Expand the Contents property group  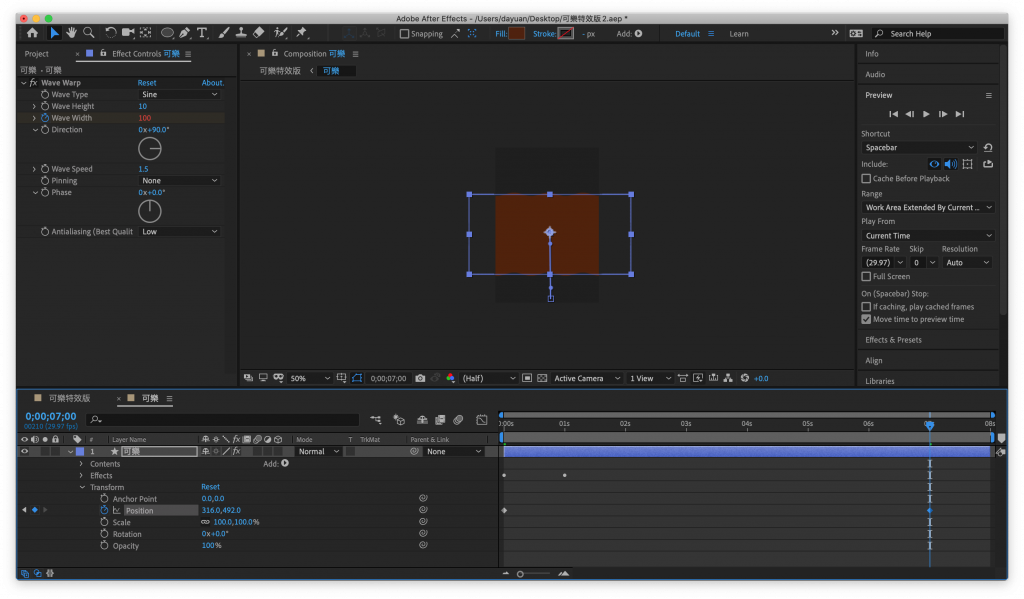(x=82, y=464)
